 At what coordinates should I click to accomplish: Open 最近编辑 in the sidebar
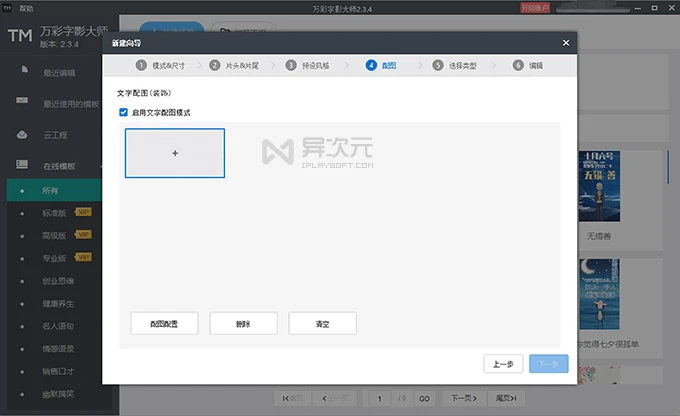(x=59, y=72)
